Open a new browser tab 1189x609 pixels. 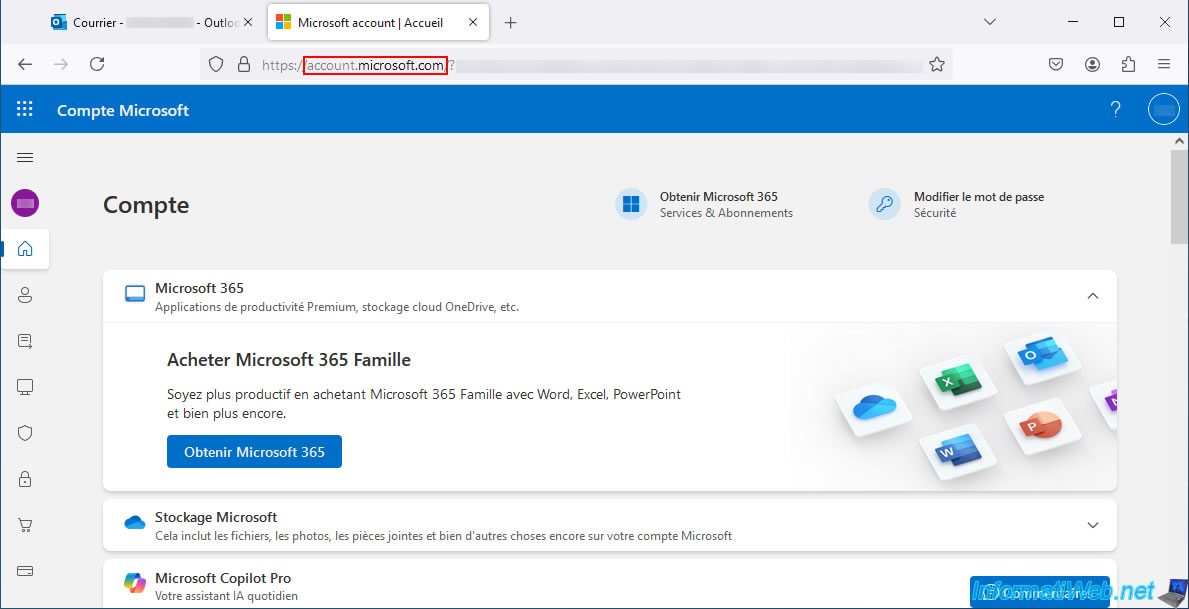pyautogui.click(x=510, y=23)
